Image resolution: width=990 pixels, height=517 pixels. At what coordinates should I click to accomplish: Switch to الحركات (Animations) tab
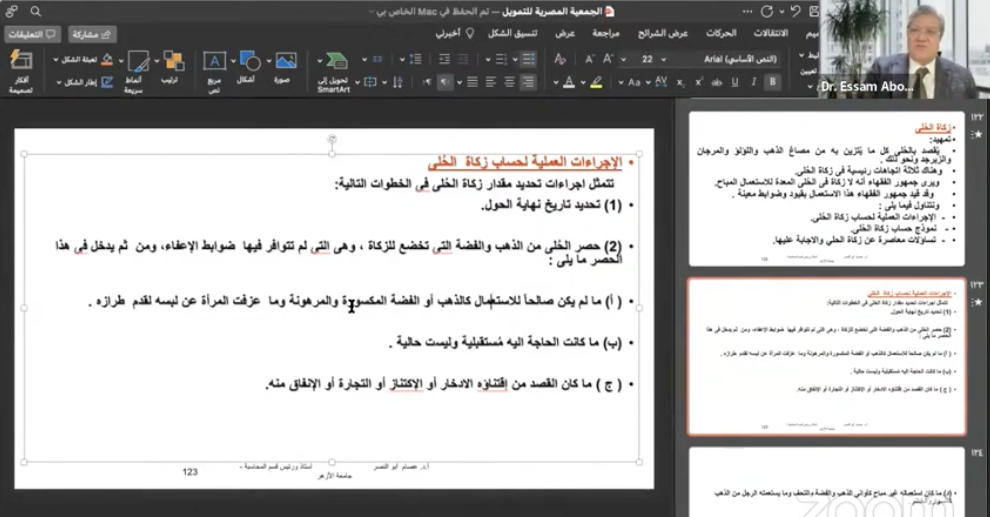click(x=721, y=33)
